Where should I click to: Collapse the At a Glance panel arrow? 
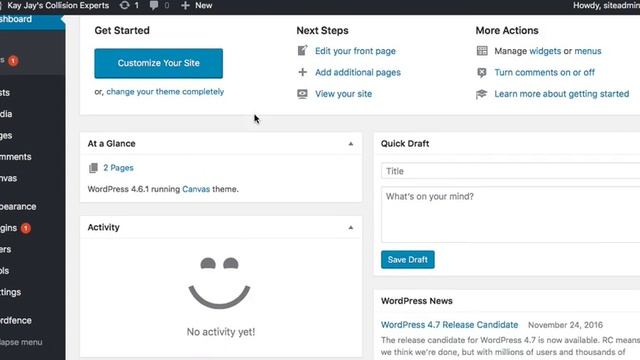click(351, 144)
